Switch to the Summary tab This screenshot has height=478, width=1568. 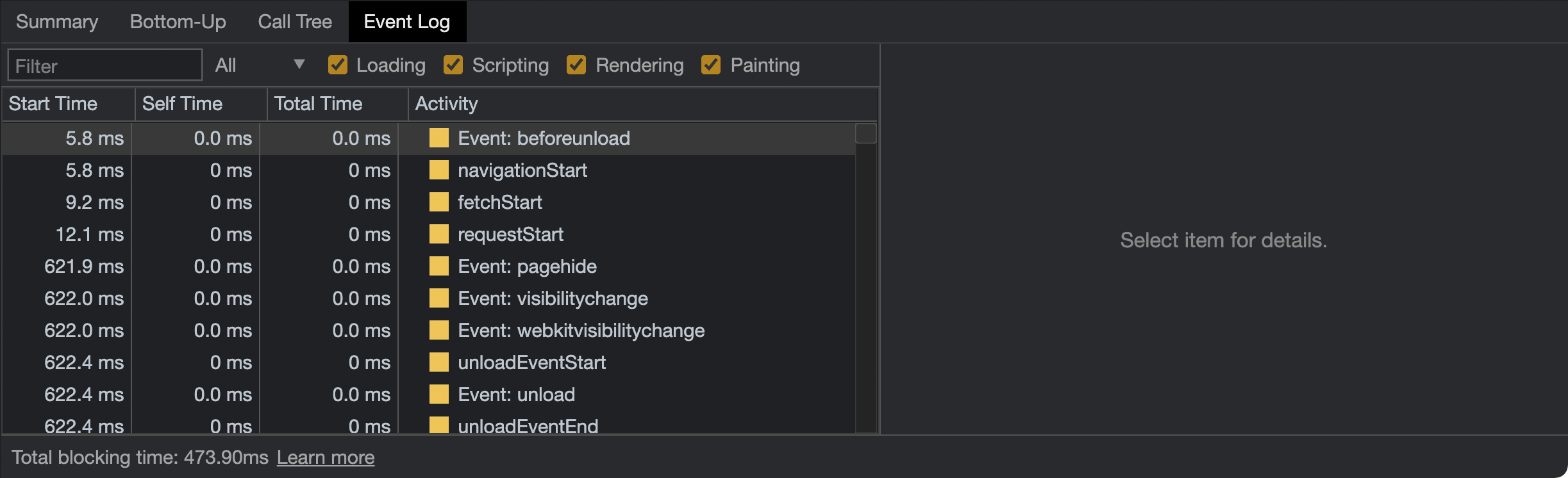tap(57, 22)
